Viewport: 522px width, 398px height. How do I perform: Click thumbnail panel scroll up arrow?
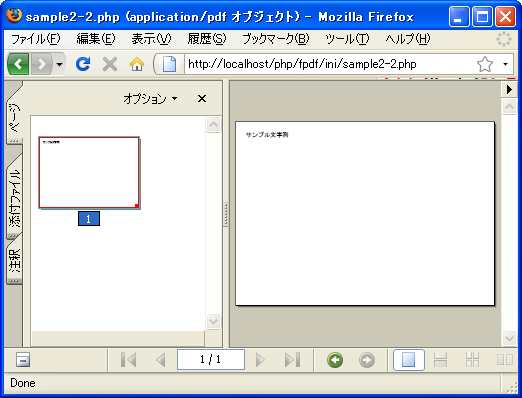[213, 125]
